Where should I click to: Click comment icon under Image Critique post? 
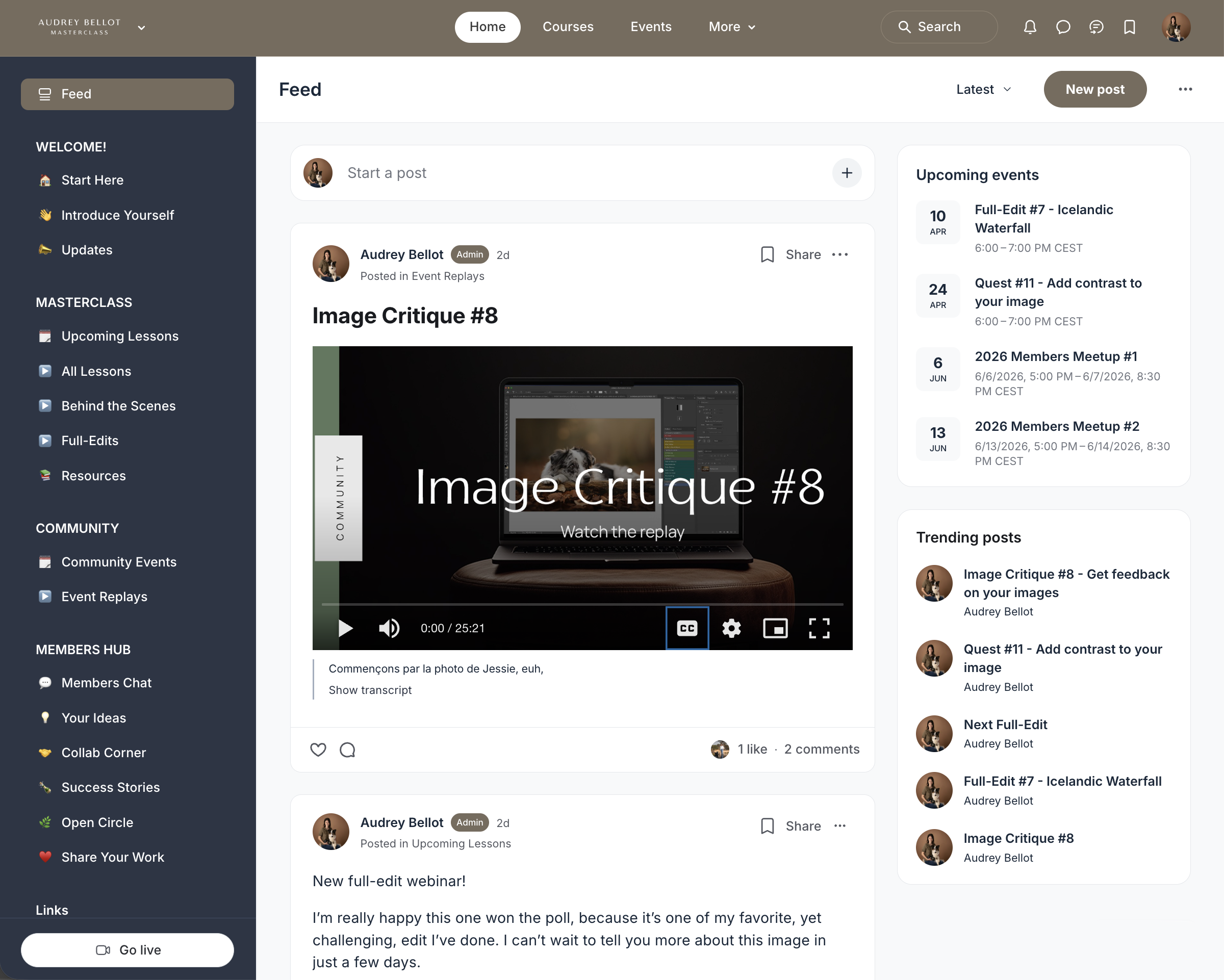coord(347,750)
